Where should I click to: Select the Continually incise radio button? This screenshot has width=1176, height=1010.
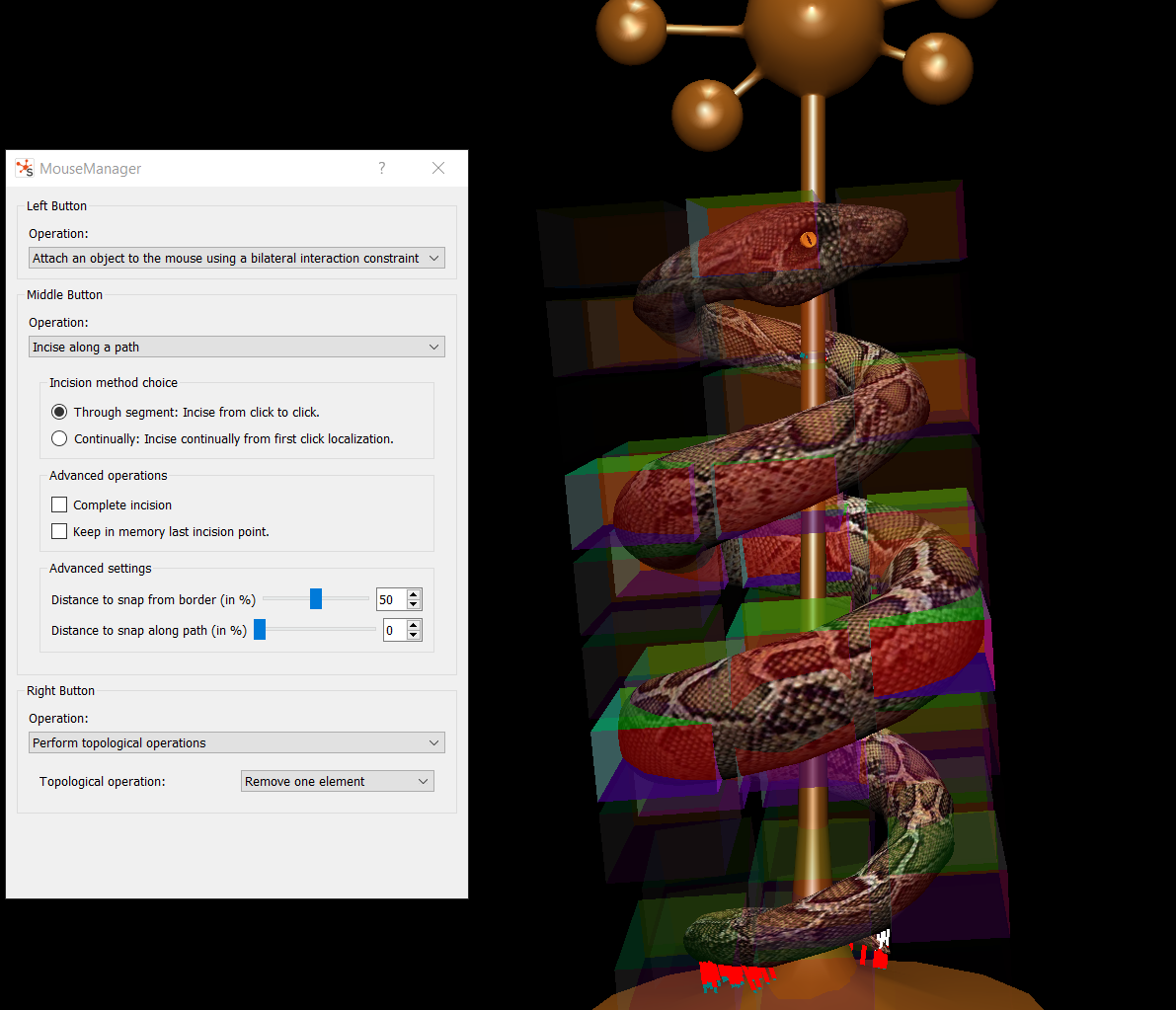tap(59, 438)
